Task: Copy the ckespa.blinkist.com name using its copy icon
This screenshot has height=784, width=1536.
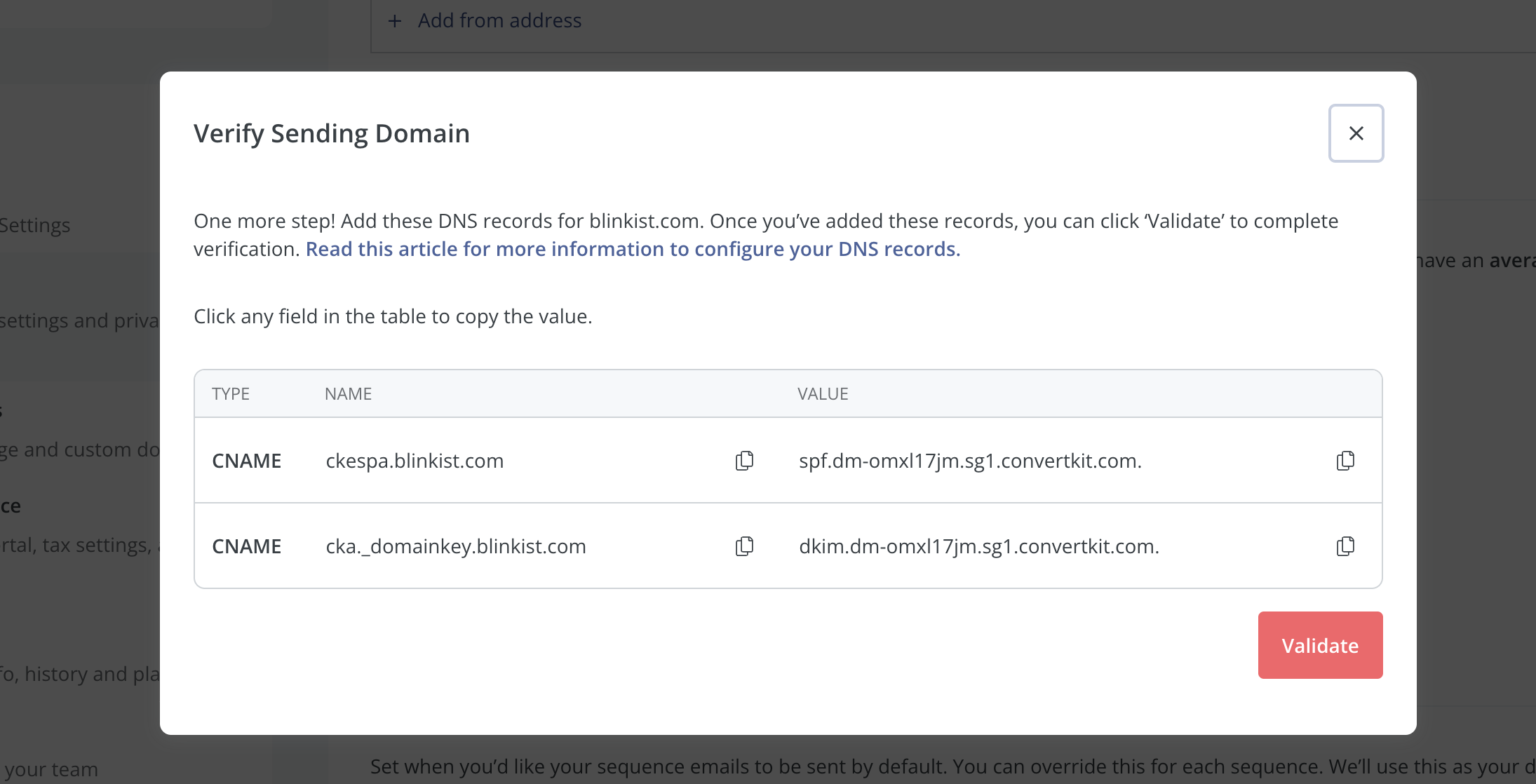Action: [743, 461]
